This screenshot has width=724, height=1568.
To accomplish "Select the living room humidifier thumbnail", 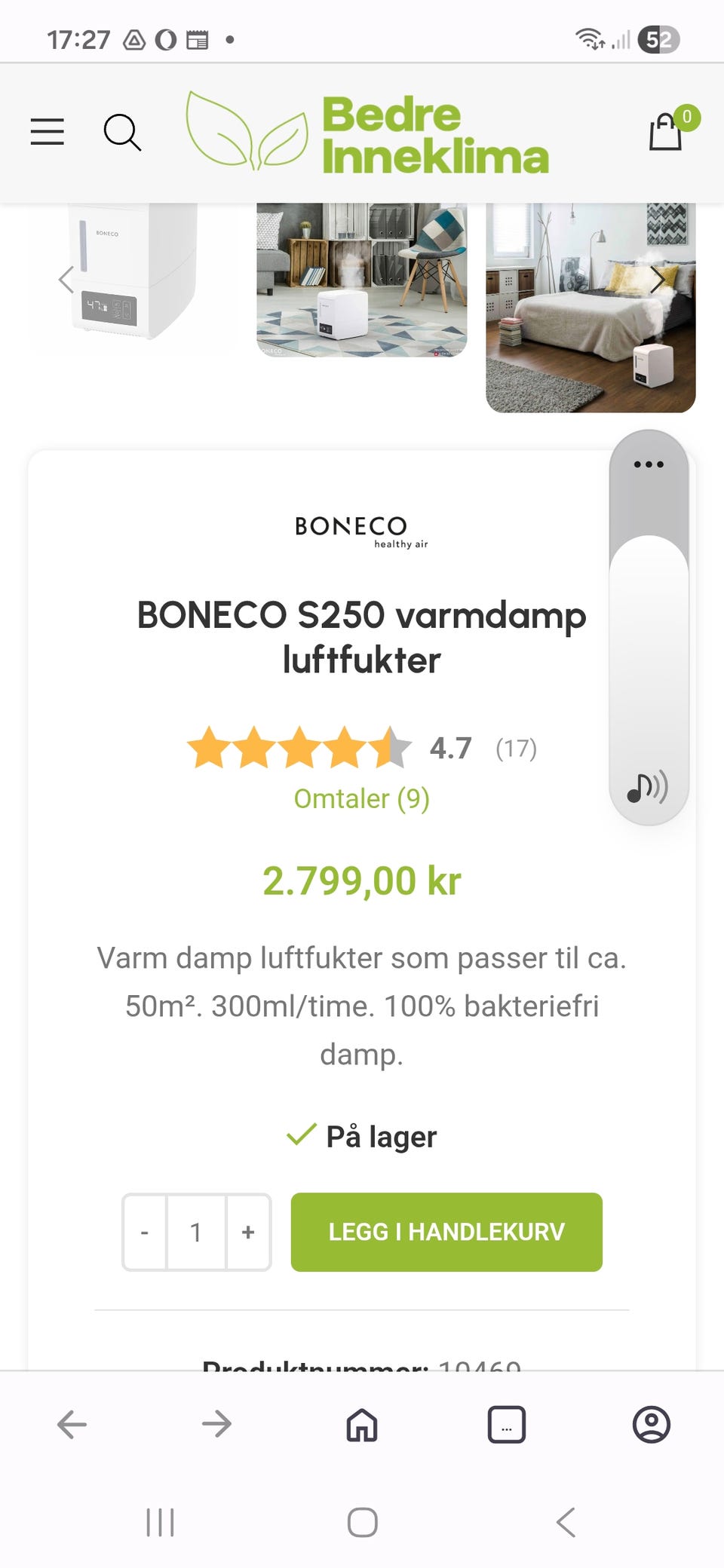I will tap(362, 280).
